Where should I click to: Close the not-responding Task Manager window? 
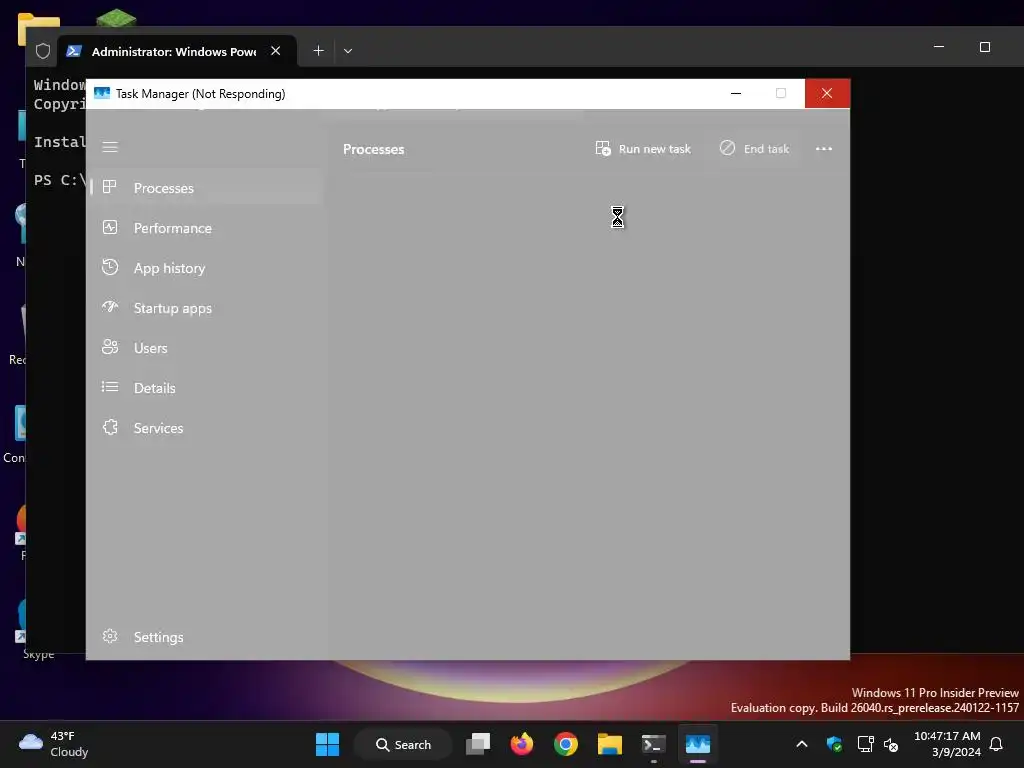pos(827,93)
